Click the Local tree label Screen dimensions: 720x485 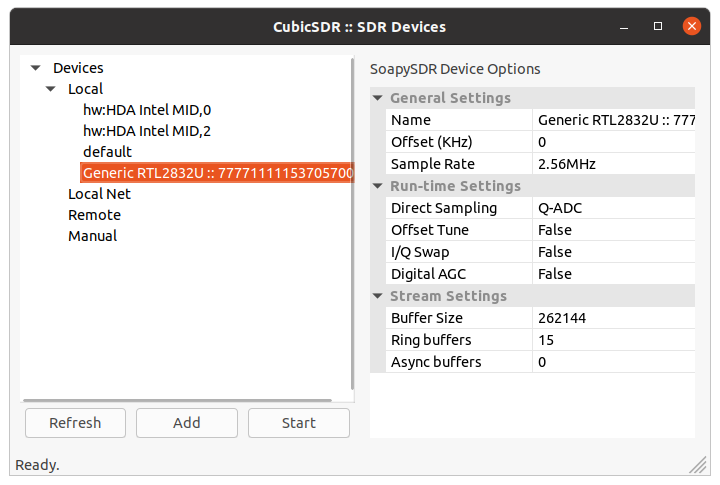pos(85,89)
